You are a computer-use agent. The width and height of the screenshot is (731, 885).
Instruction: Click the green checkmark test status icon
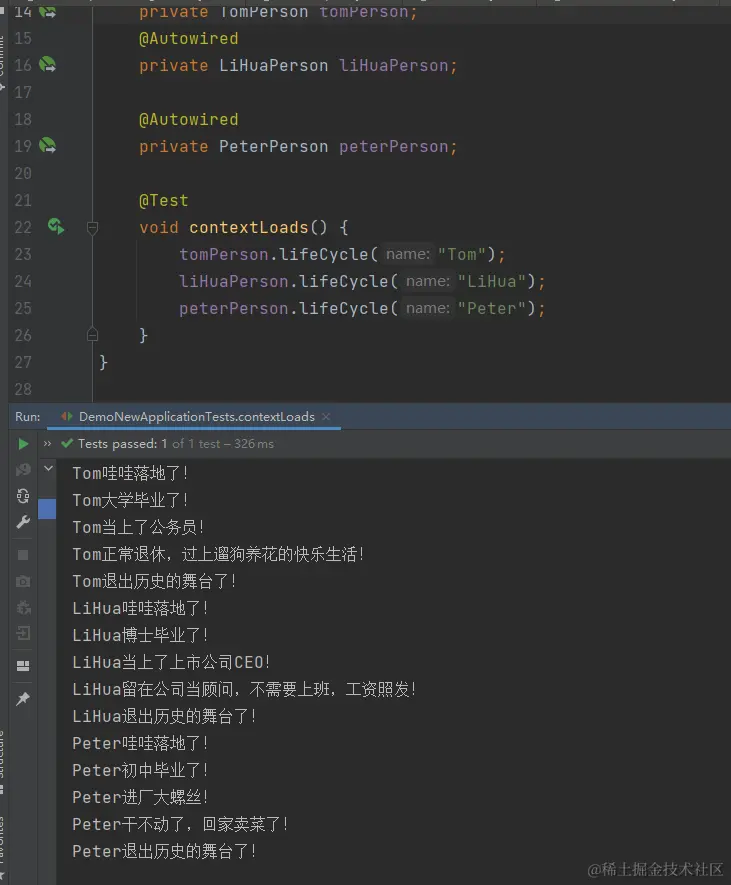point(67,444)
